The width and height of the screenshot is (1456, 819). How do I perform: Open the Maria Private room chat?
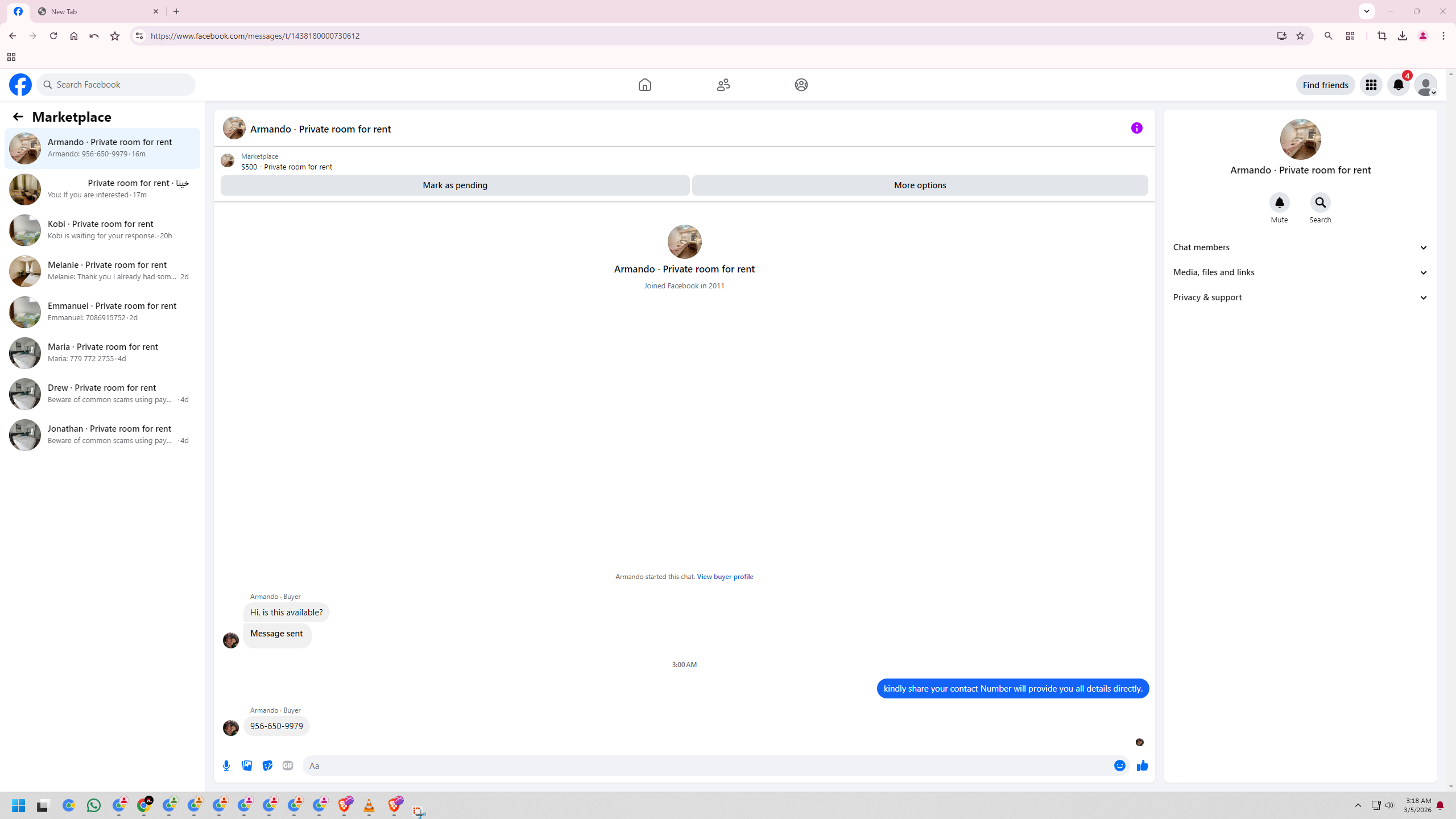point(102,353)
